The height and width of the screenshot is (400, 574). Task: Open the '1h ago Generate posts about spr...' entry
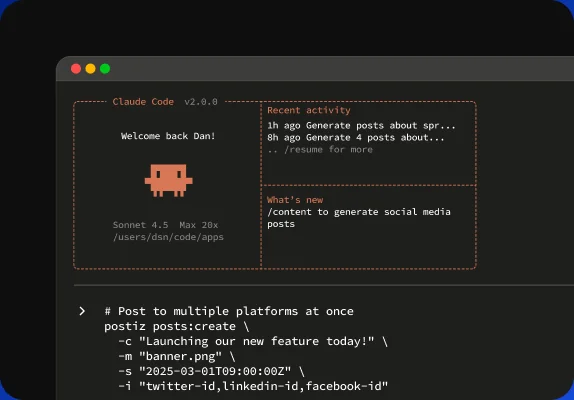point(361,126)
